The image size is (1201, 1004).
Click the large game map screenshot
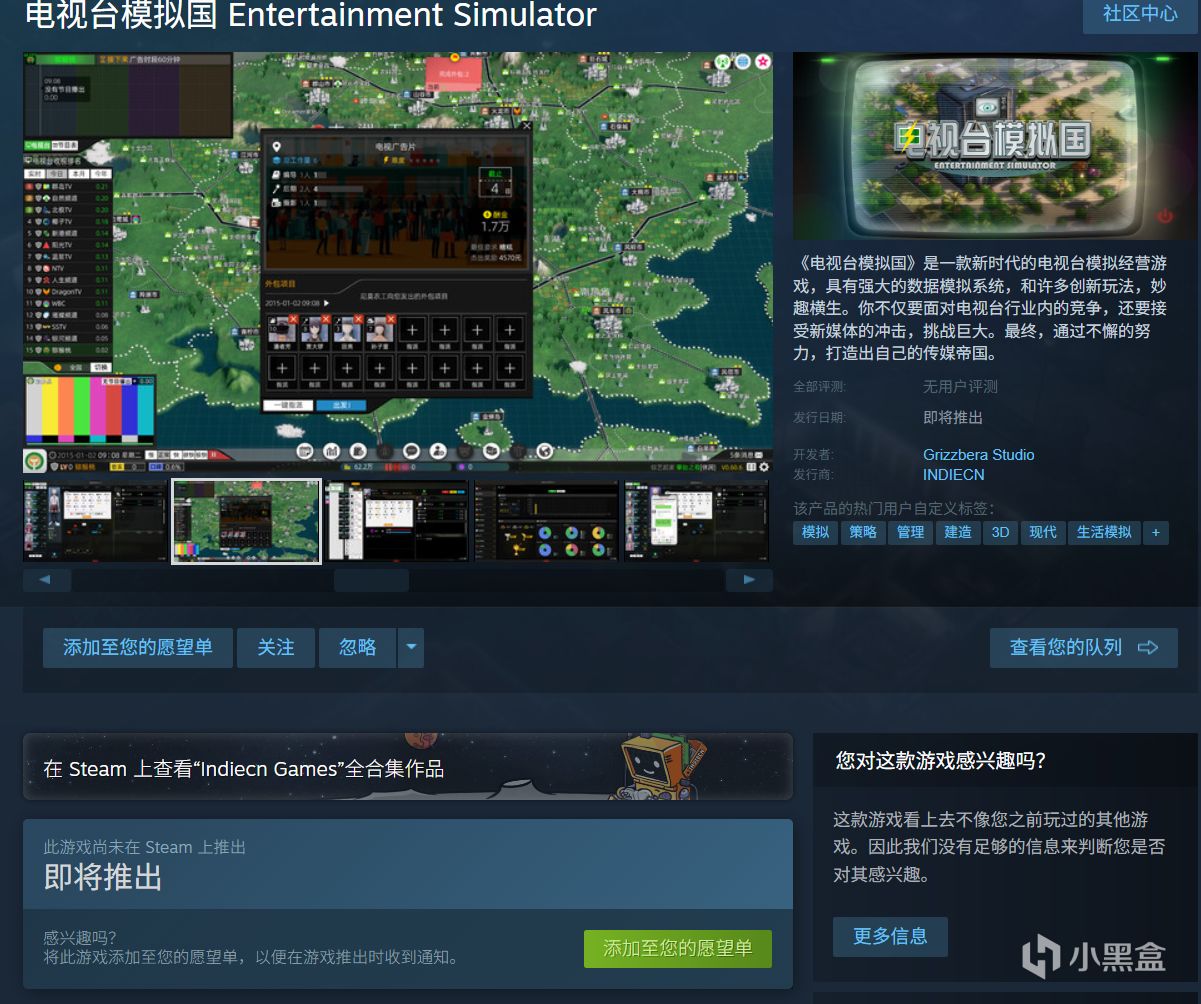[x=398, y=263]
